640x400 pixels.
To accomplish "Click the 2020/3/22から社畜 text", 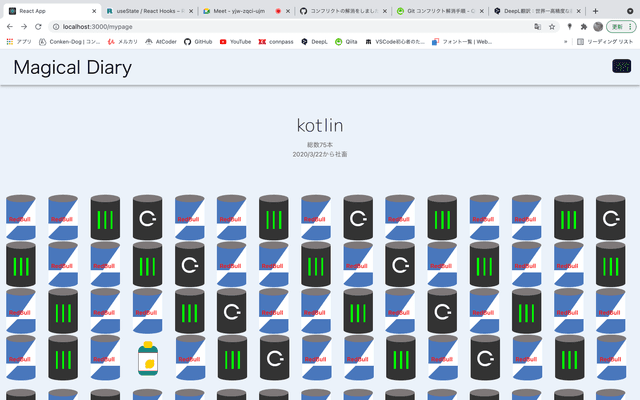I will [320, 154].
